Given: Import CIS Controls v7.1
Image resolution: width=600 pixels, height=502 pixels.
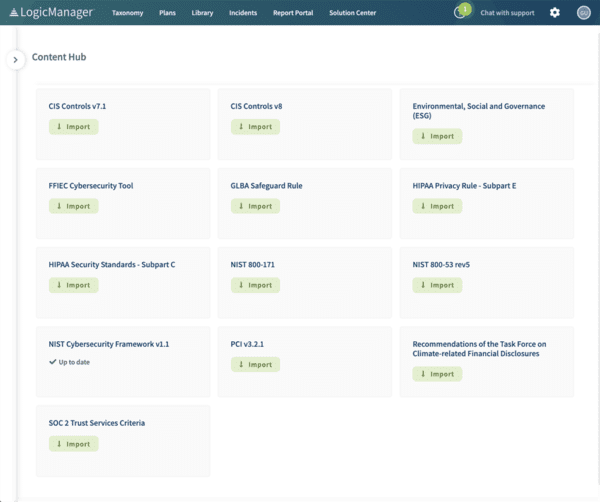Looking at the screenshot, I should pyautogui.click(x=73, y=127).
